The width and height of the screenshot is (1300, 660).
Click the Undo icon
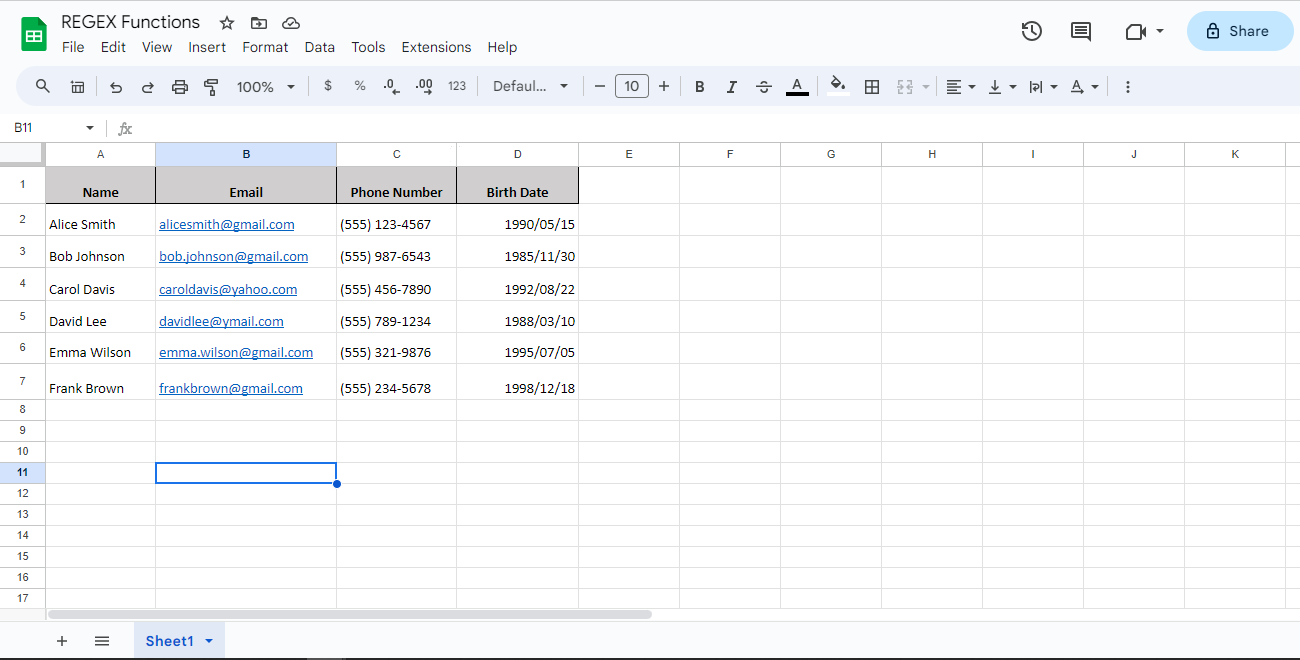(x=115, y=86)
